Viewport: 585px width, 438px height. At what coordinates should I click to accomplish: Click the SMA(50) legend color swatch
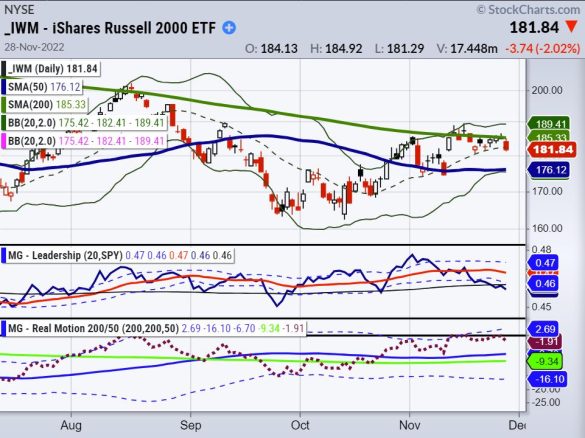(x=4, y=87)
